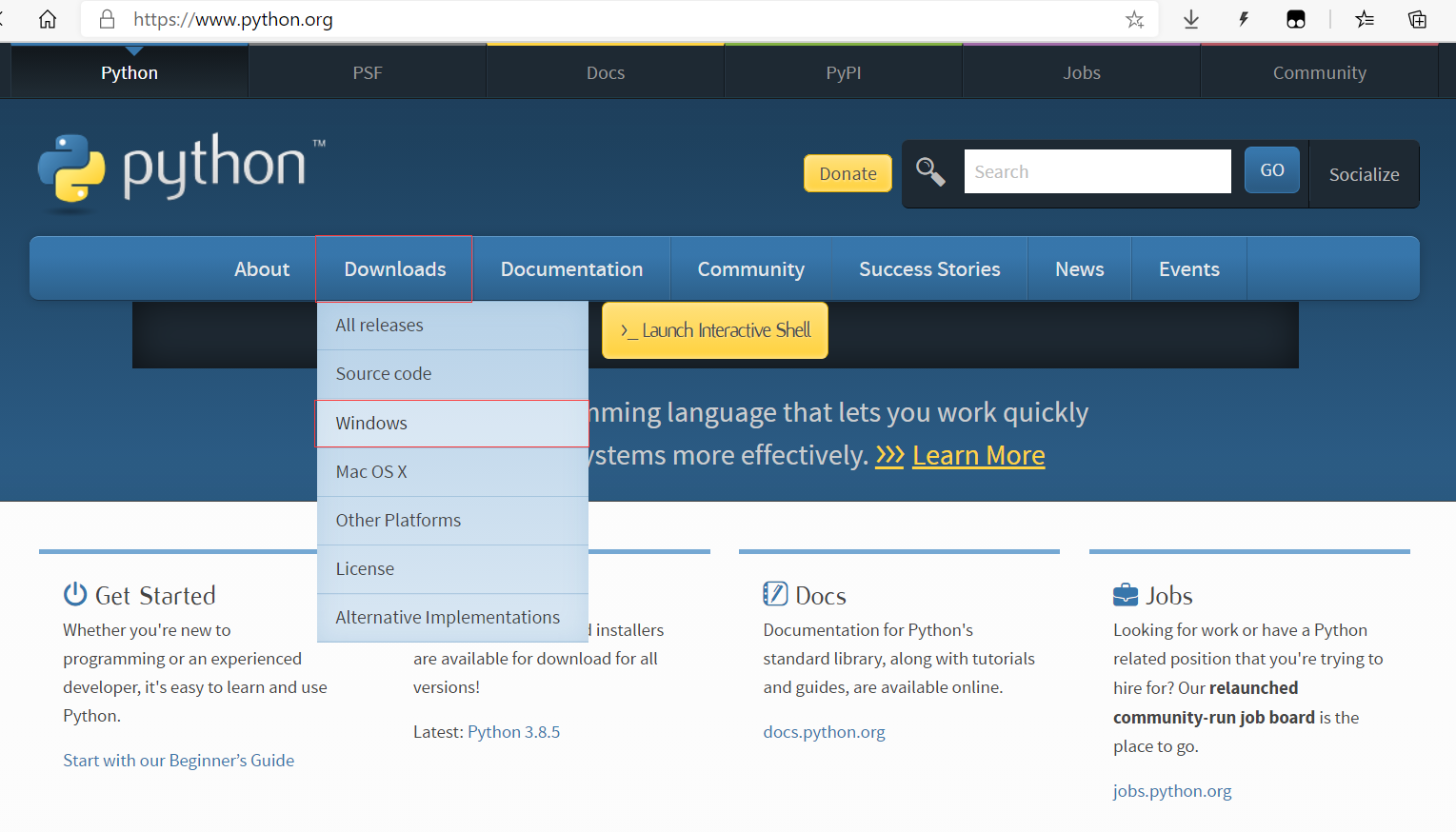Open the Documentation menu
This screenshot has width=1456, height=832.
pos(572,269)
